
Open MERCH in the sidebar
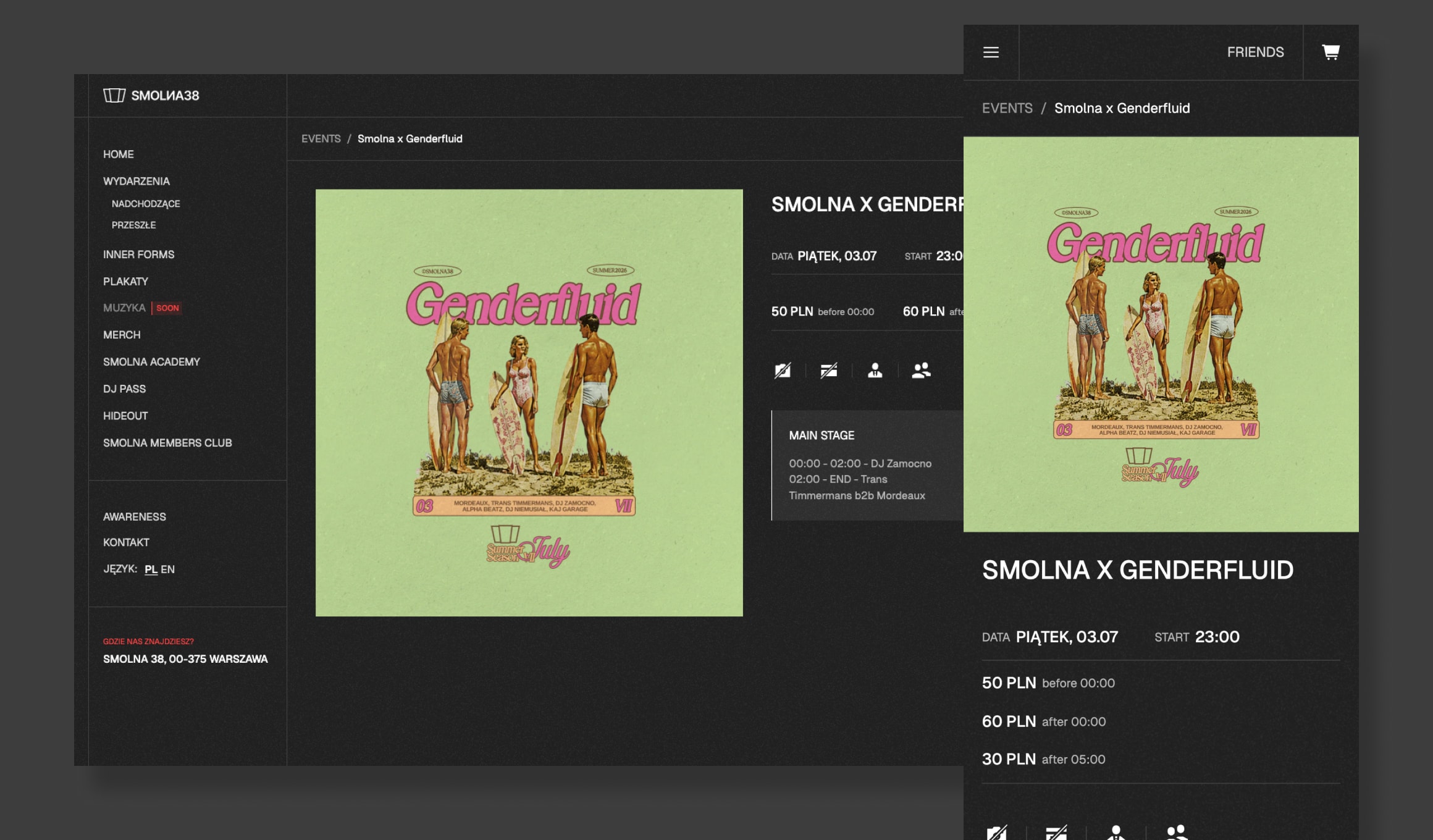coord(122,335)
